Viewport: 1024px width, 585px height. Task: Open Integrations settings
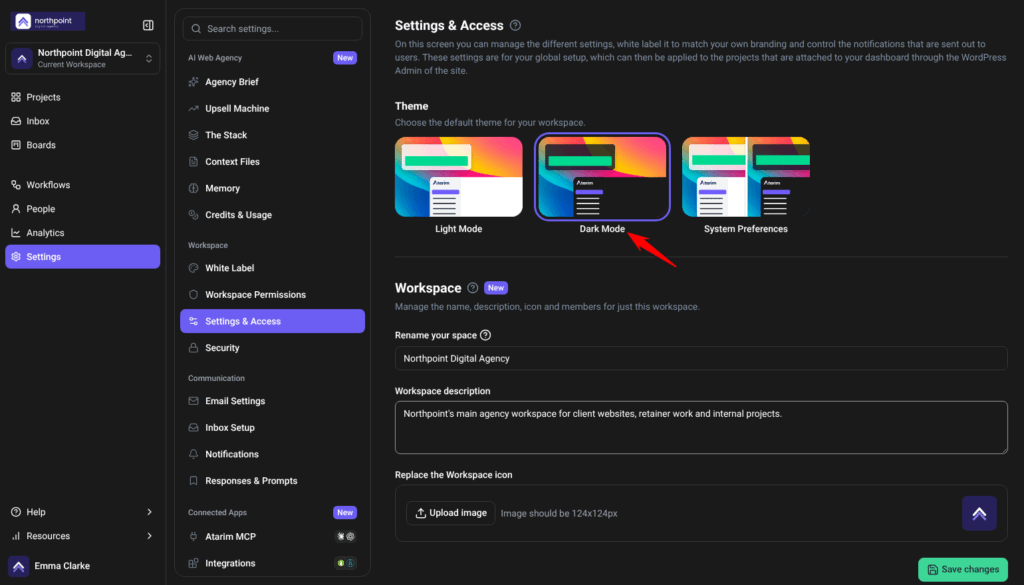pos(272,563)
